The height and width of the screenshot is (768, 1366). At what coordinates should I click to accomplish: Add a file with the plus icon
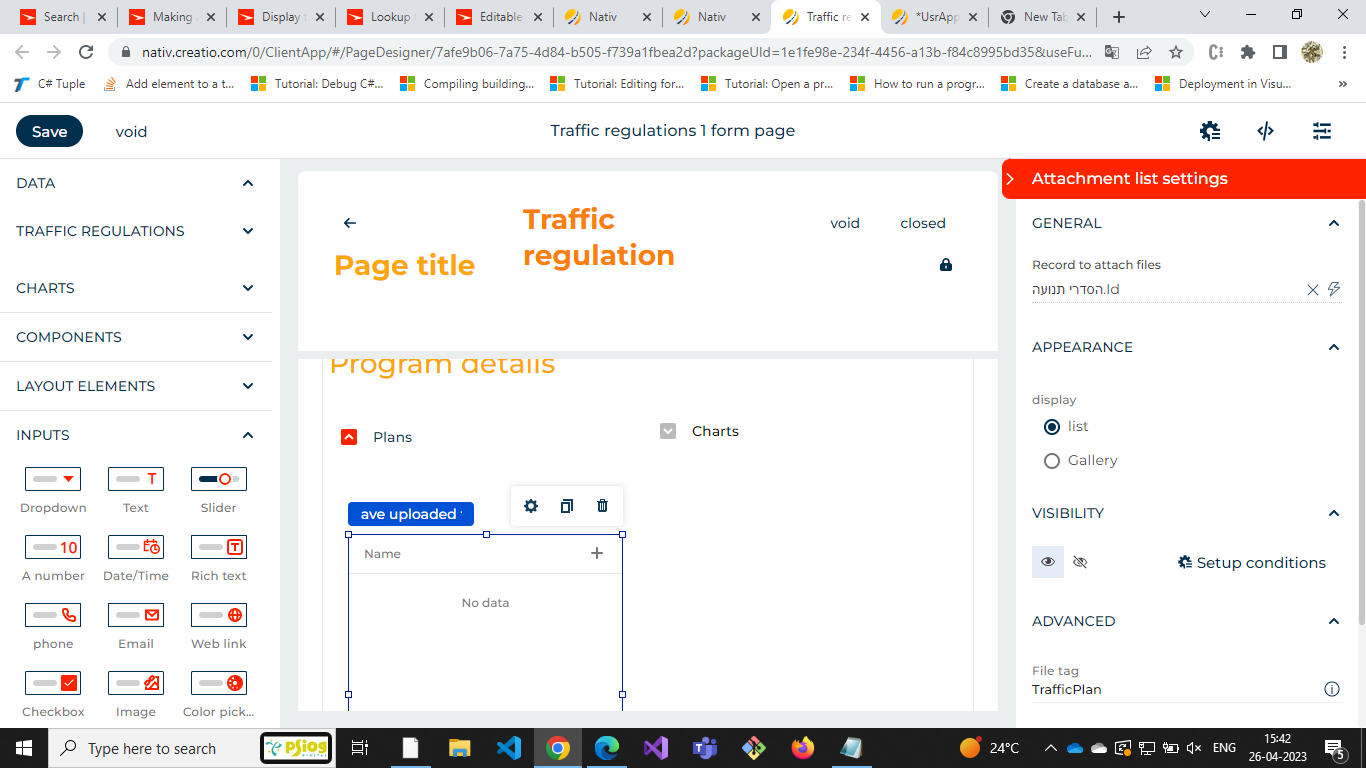pyautogui.click(x=597, y=553)
